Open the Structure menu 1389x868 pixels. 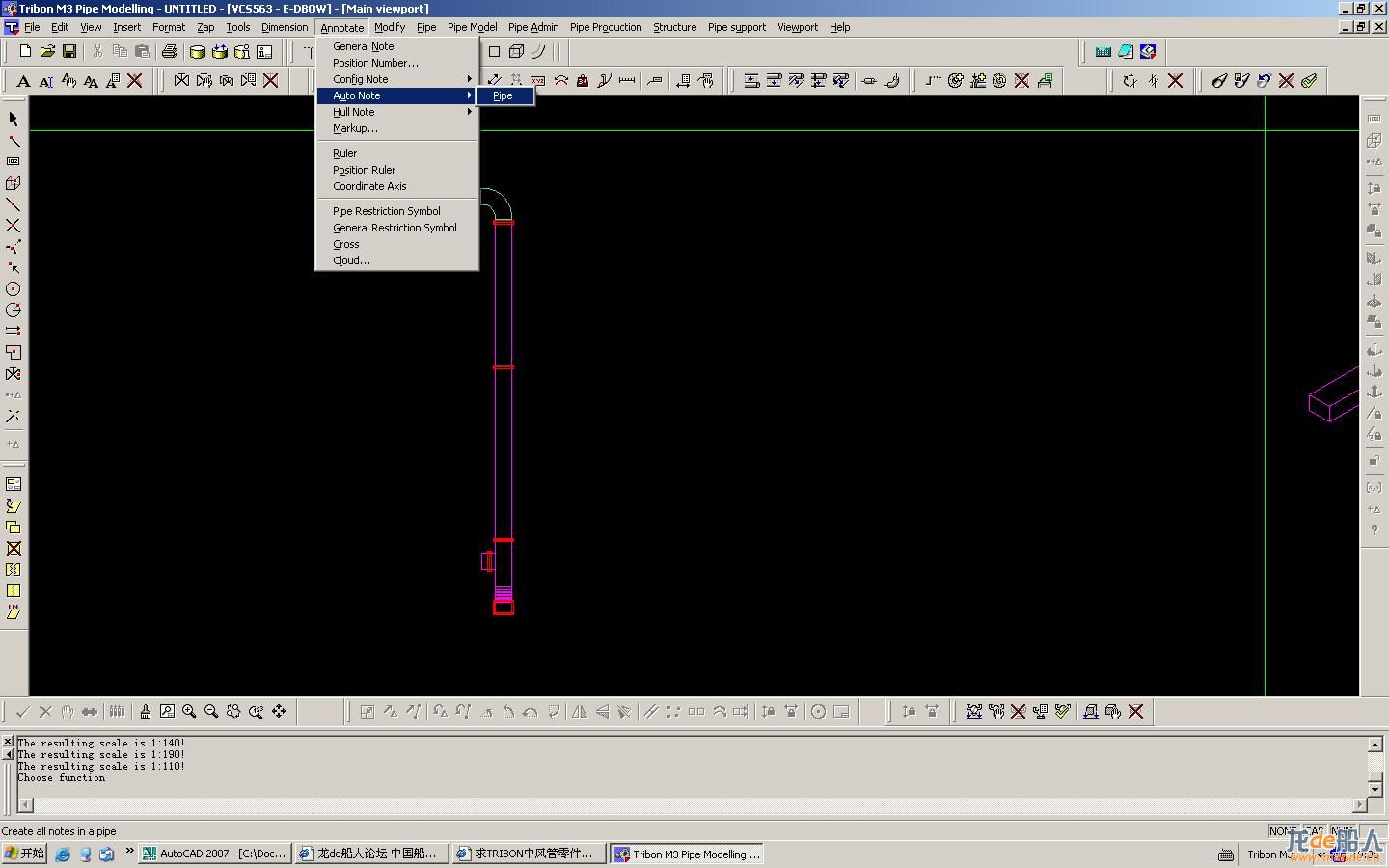674,27
